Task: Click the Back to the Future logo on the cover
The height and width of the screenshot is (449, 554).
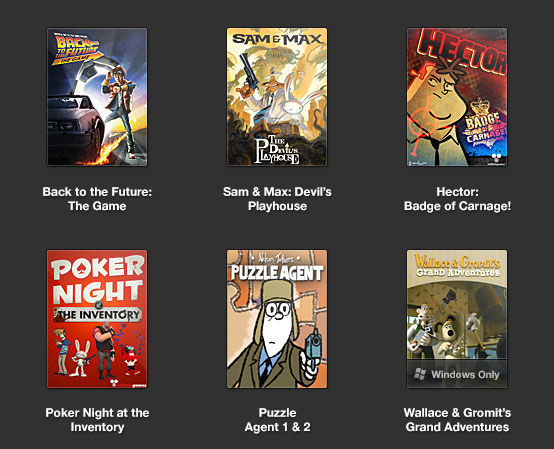Action: point(77,49)
